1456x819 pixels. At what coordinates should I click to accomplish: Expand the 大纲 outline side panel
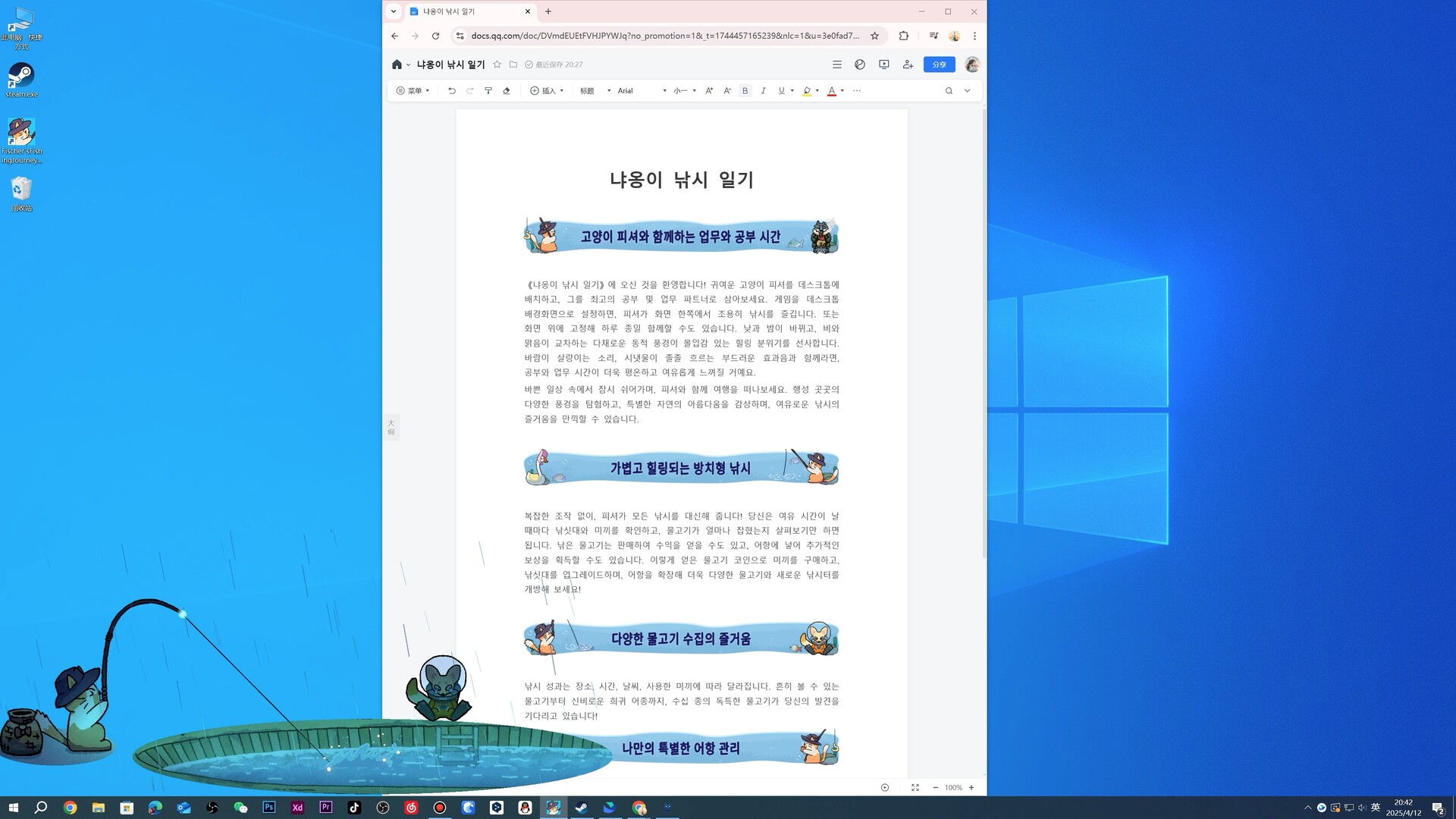(x=391, y=427)
